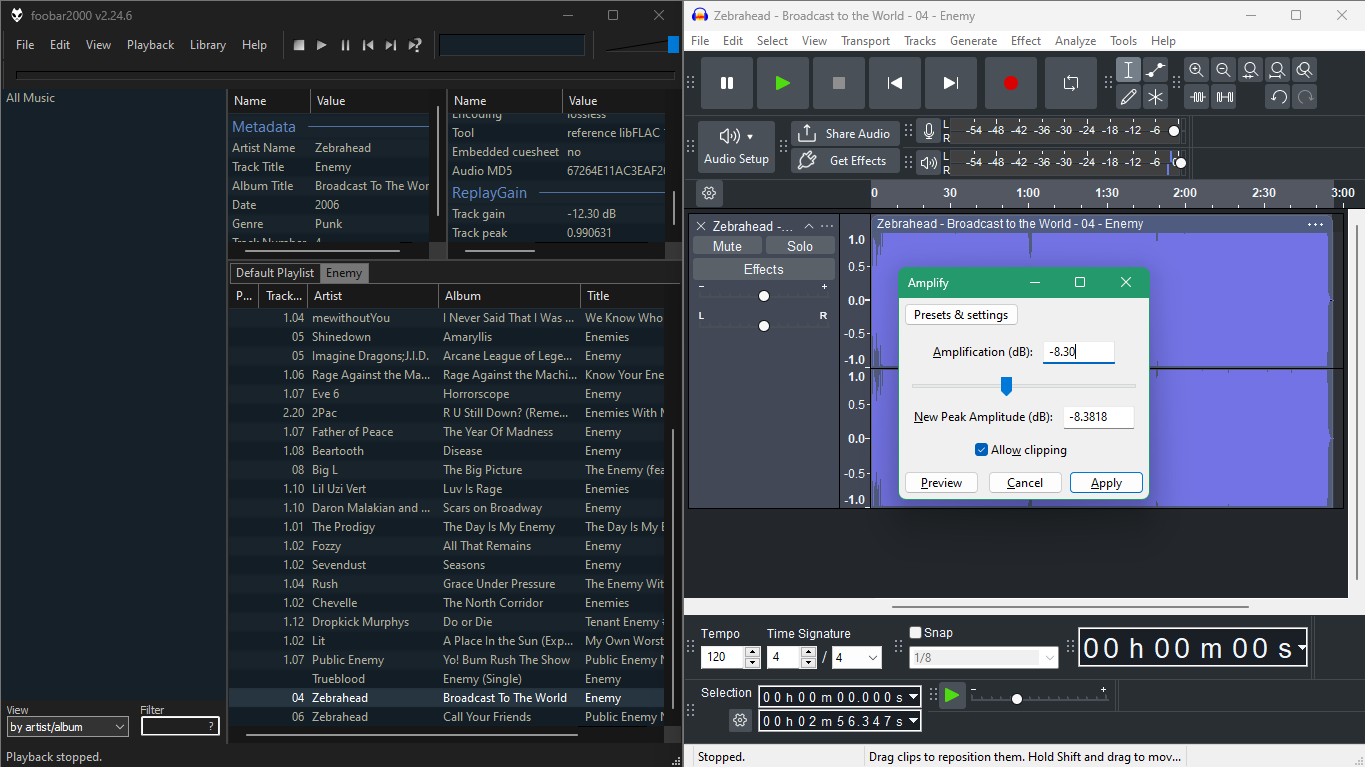Click the Presets & settings button

coord(960,315)
